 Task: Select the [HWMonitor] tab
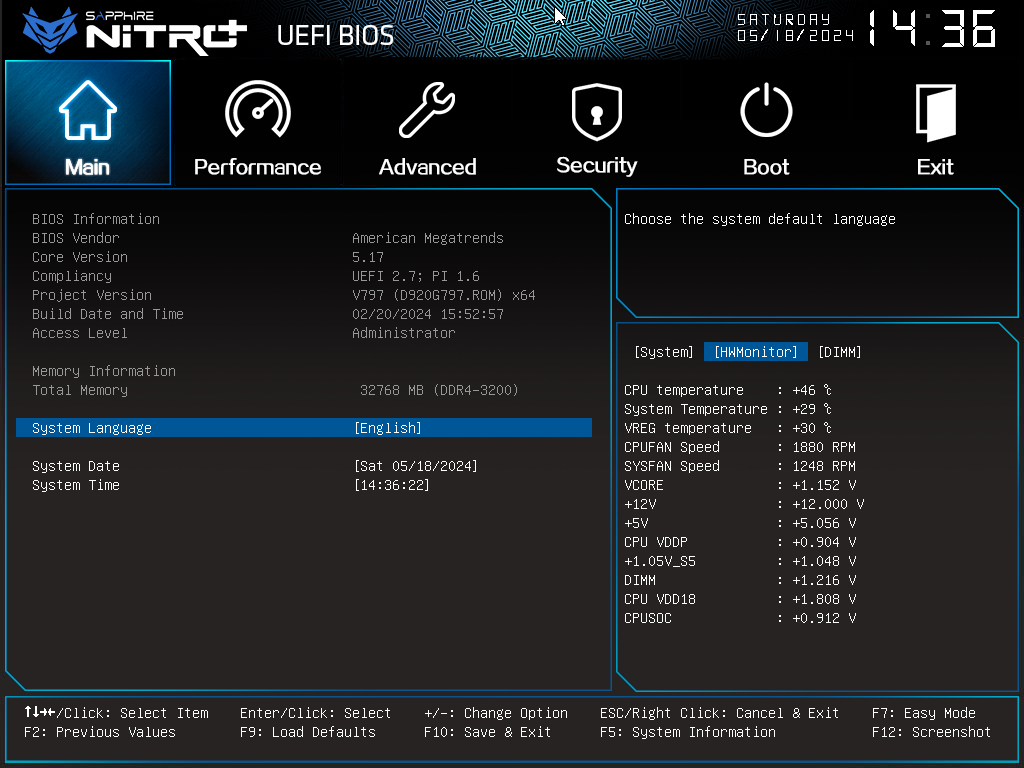pos(756,352)
